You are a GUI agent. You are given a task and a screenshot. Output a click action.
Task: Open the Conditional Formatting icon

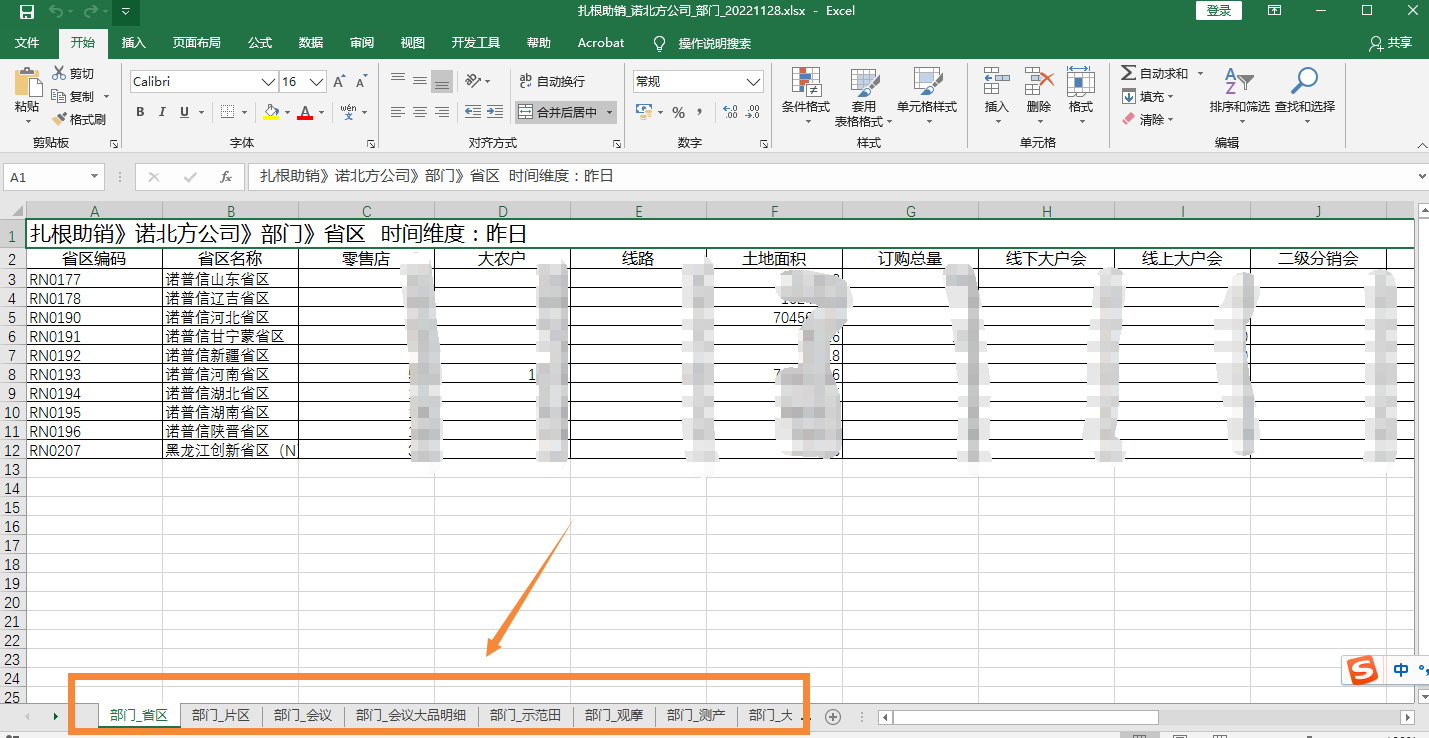[x=806, y=82]
